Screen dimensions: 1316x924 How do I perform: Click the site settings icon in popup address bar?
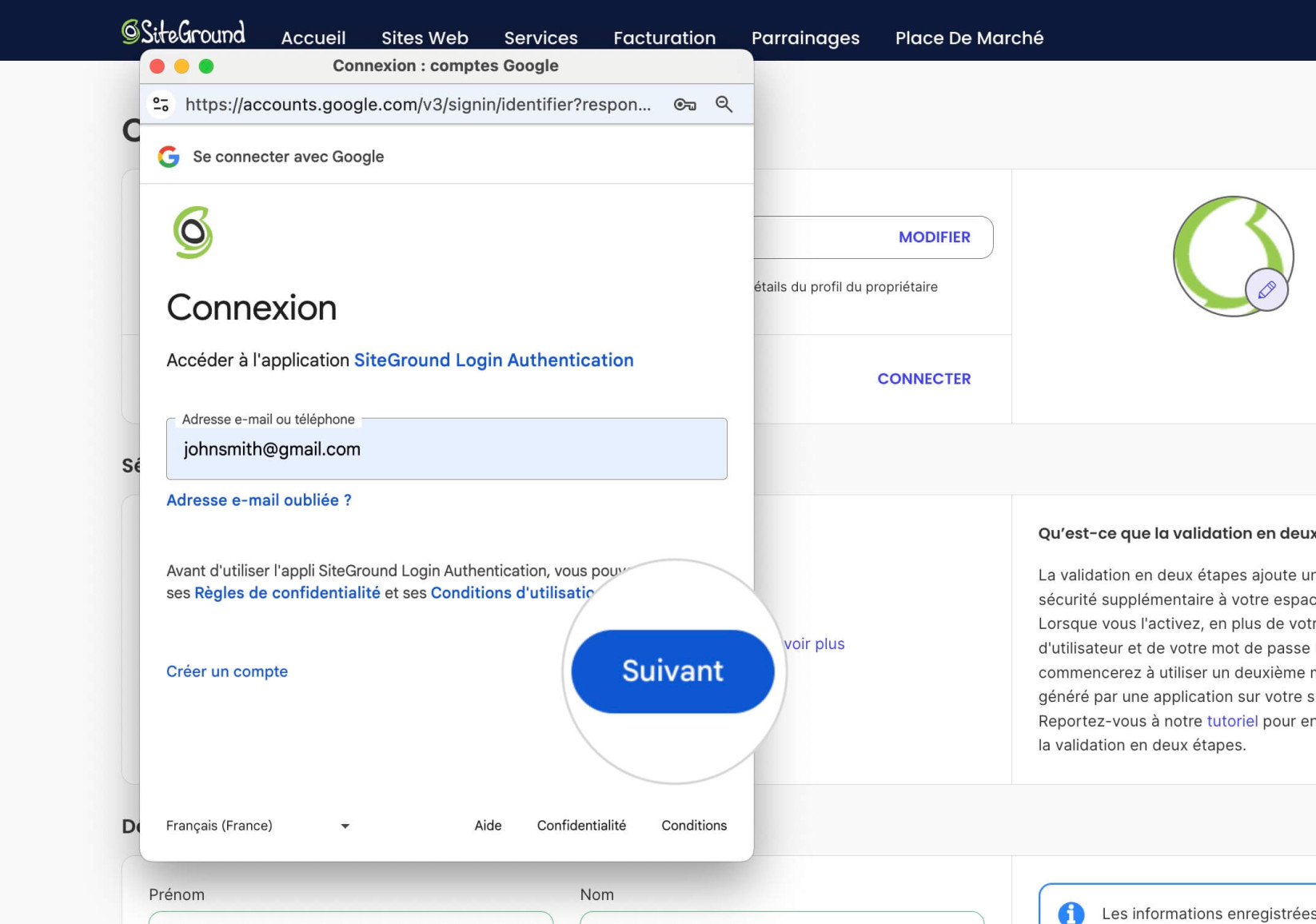pos(161,104)
